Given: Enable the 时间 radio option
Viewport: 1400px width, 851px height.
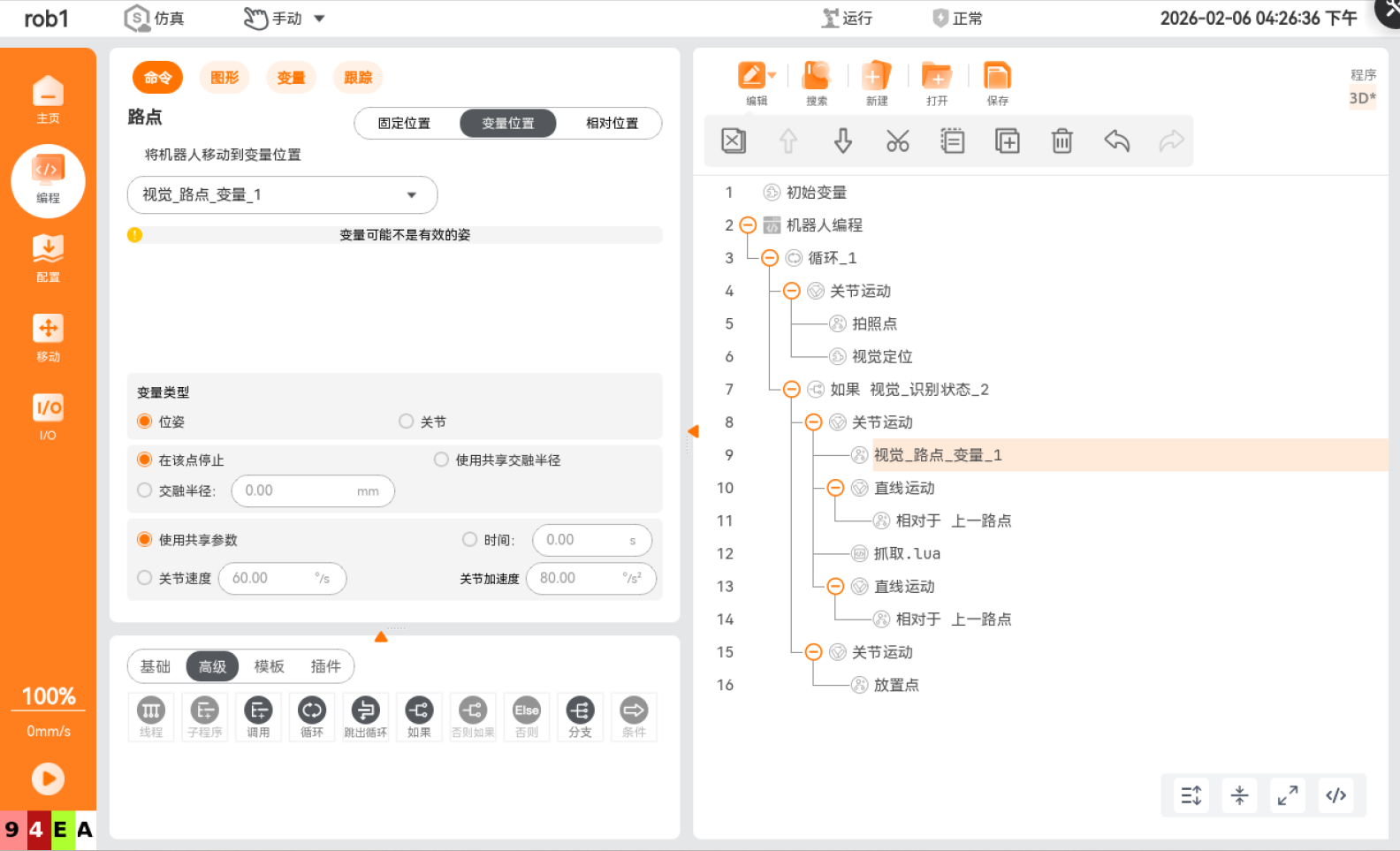Looking at the screenshot, I should tap(470, 540).
